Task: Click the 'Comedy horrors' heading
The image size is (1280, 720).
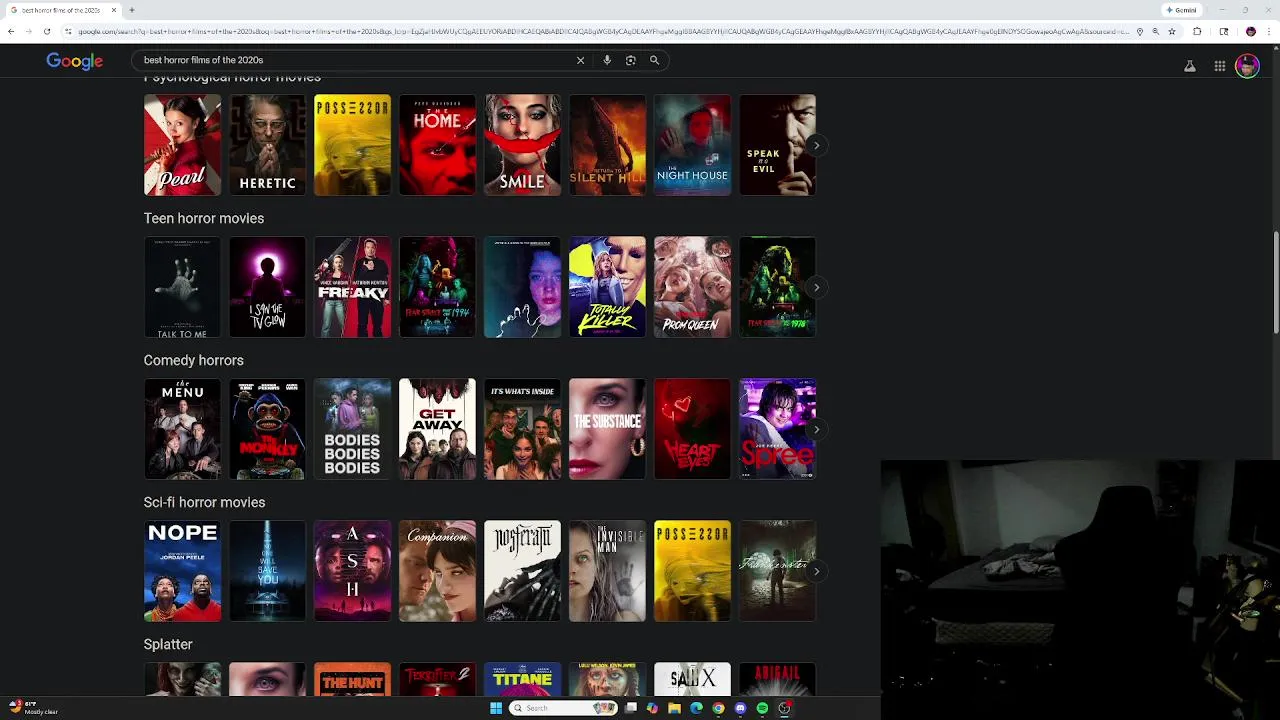Action: [194, 360]
